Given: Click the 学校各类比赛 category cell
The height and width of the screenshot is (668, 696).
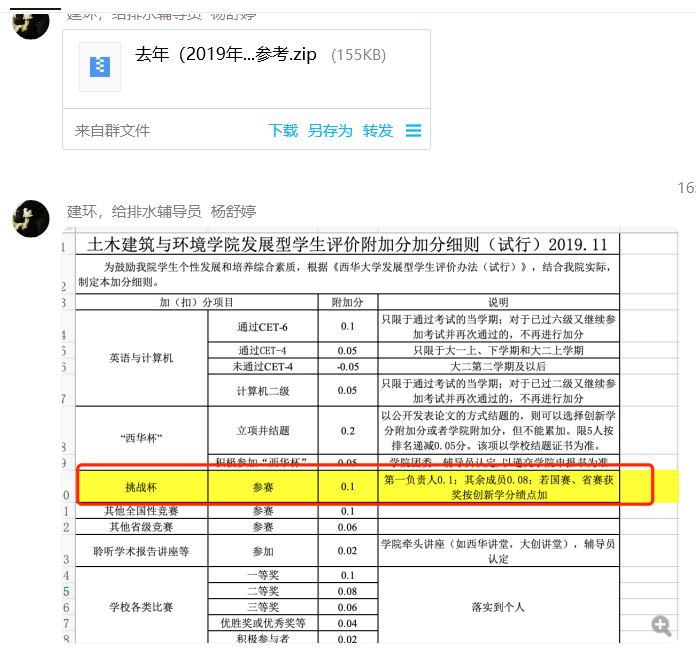Looking at the screenshot, I should [x=141, y=607].
